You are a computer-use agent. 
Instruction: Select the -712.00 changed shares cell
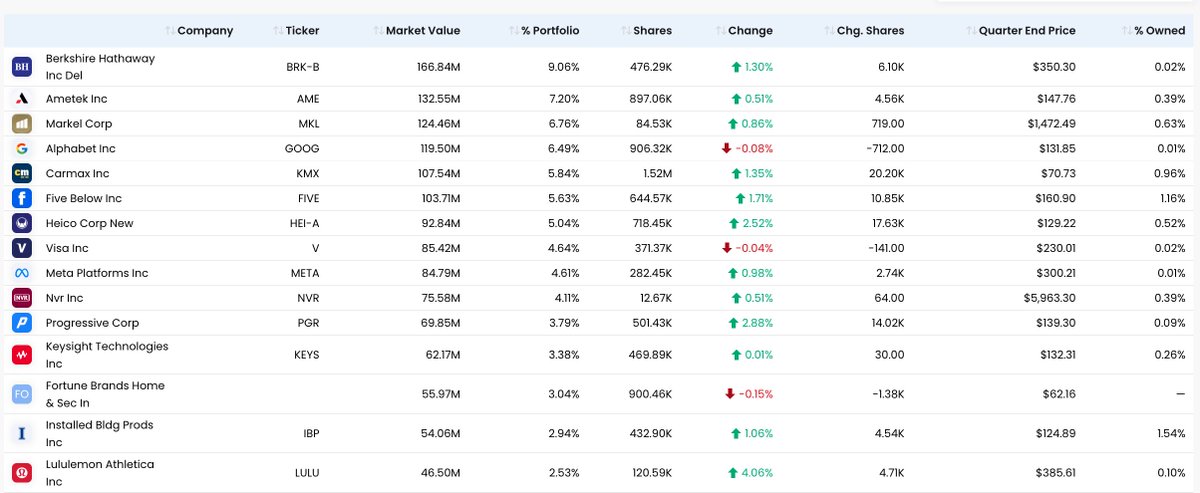pos(885,149)
